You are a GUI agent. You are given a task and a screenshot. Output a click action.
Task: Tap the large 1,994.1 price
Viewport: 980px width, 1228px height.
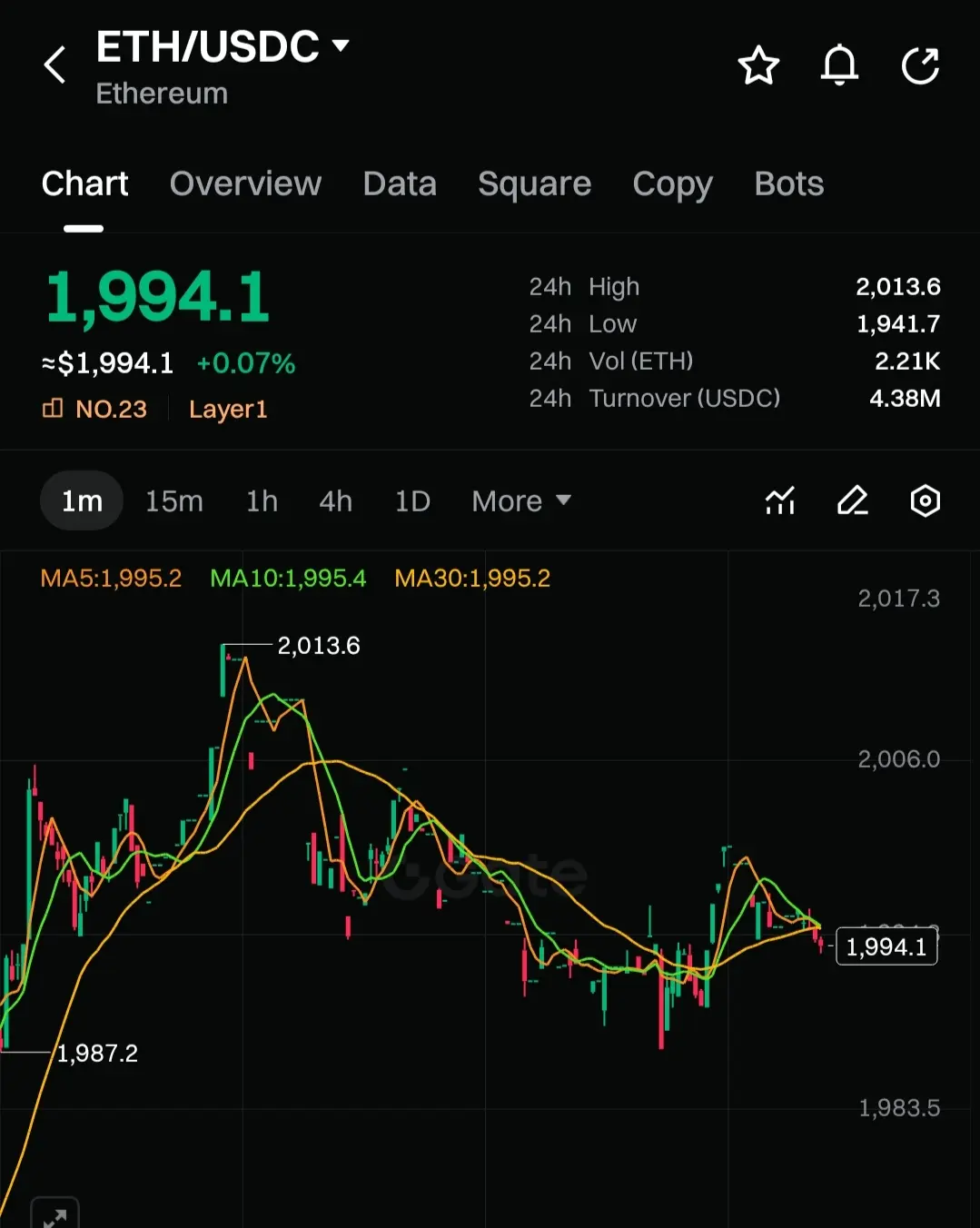click(x=158, y=297)
